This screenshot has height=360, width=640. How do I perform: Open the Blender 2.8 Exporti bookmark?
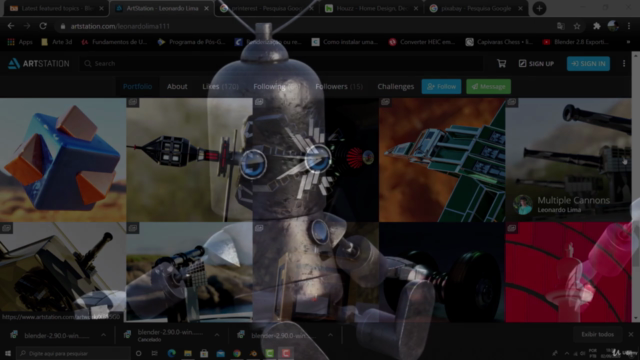coord(576,42)
